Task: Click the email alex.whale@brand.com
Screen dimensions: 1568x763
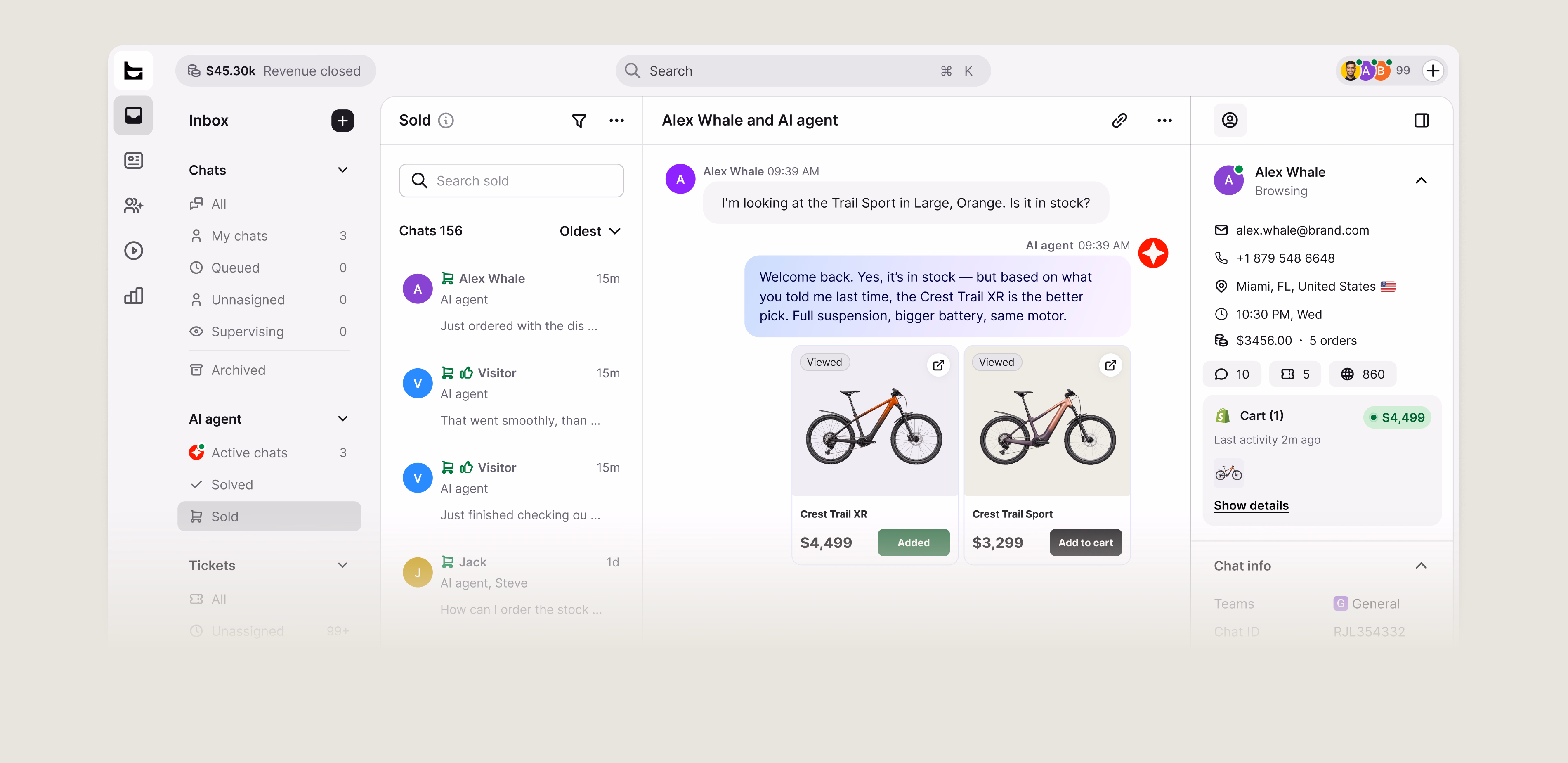Action: click(1302, 230)
